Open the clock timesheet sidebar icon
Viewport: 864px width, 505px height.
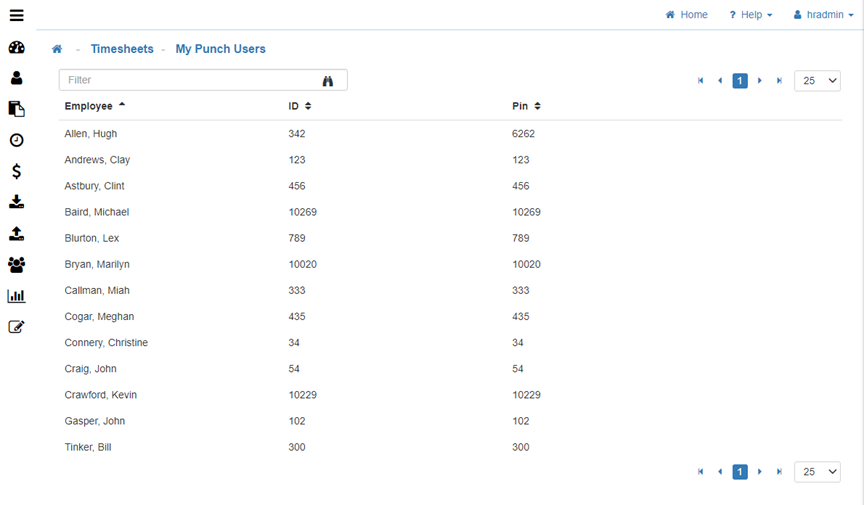pos(16,140)
